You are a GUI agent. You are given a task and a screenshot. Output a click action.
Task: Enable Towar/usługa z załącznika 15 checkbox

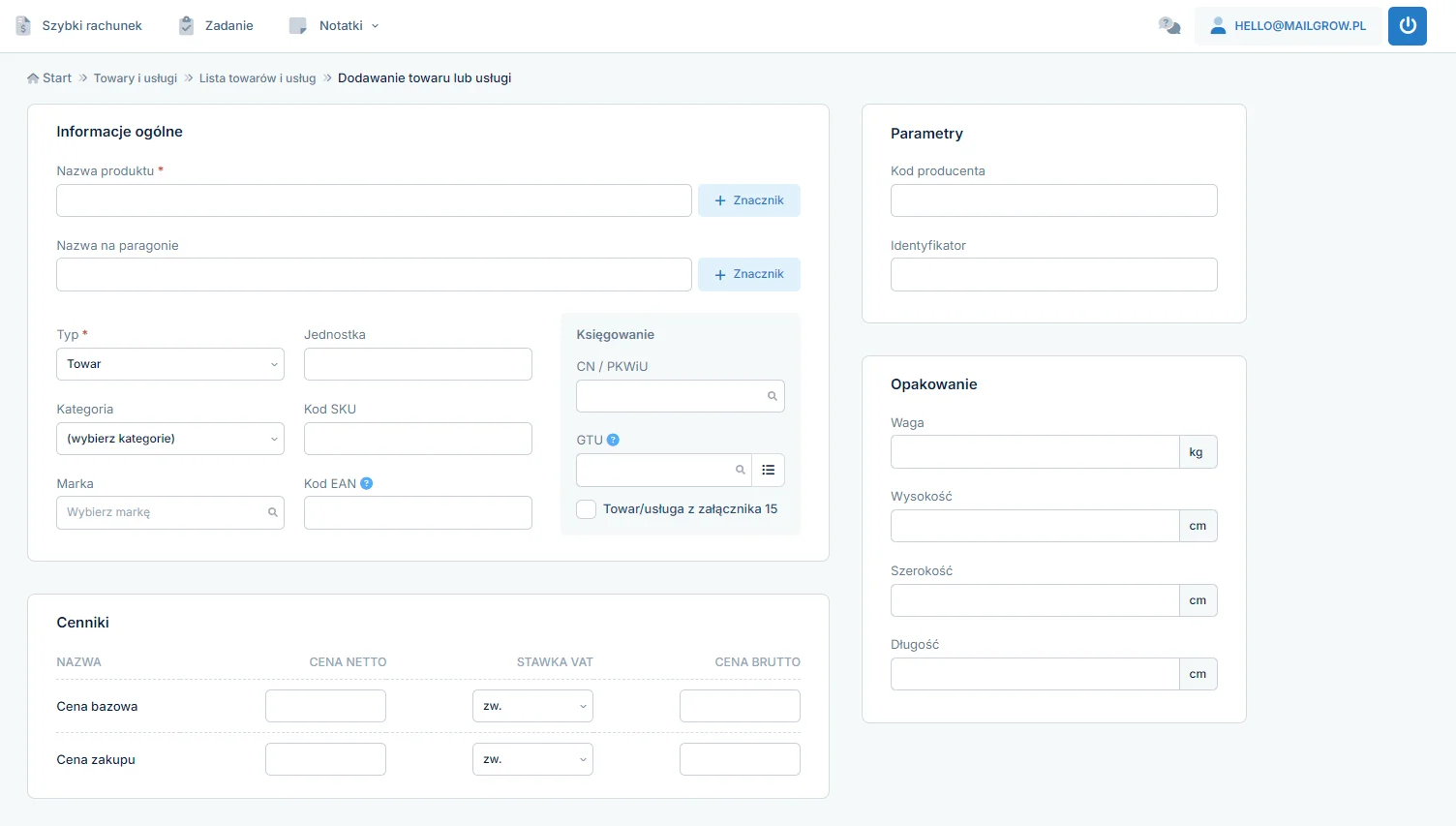[586, 509]
